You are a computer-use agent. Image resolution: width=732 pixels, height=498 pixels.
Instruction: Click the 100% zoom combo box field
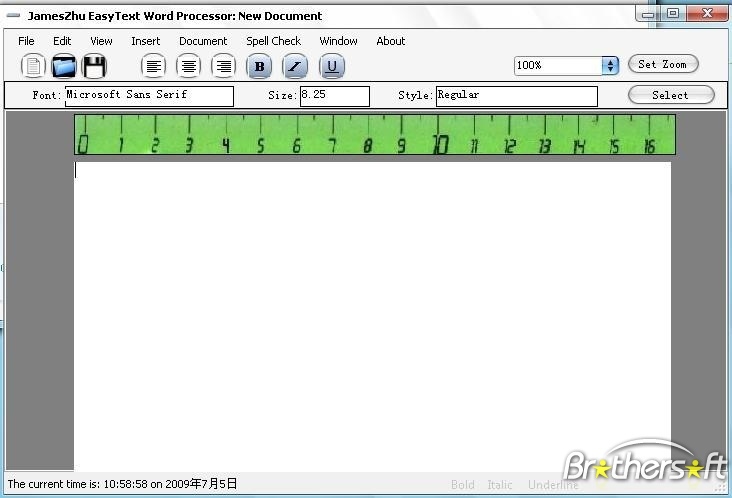coord(558,65)
